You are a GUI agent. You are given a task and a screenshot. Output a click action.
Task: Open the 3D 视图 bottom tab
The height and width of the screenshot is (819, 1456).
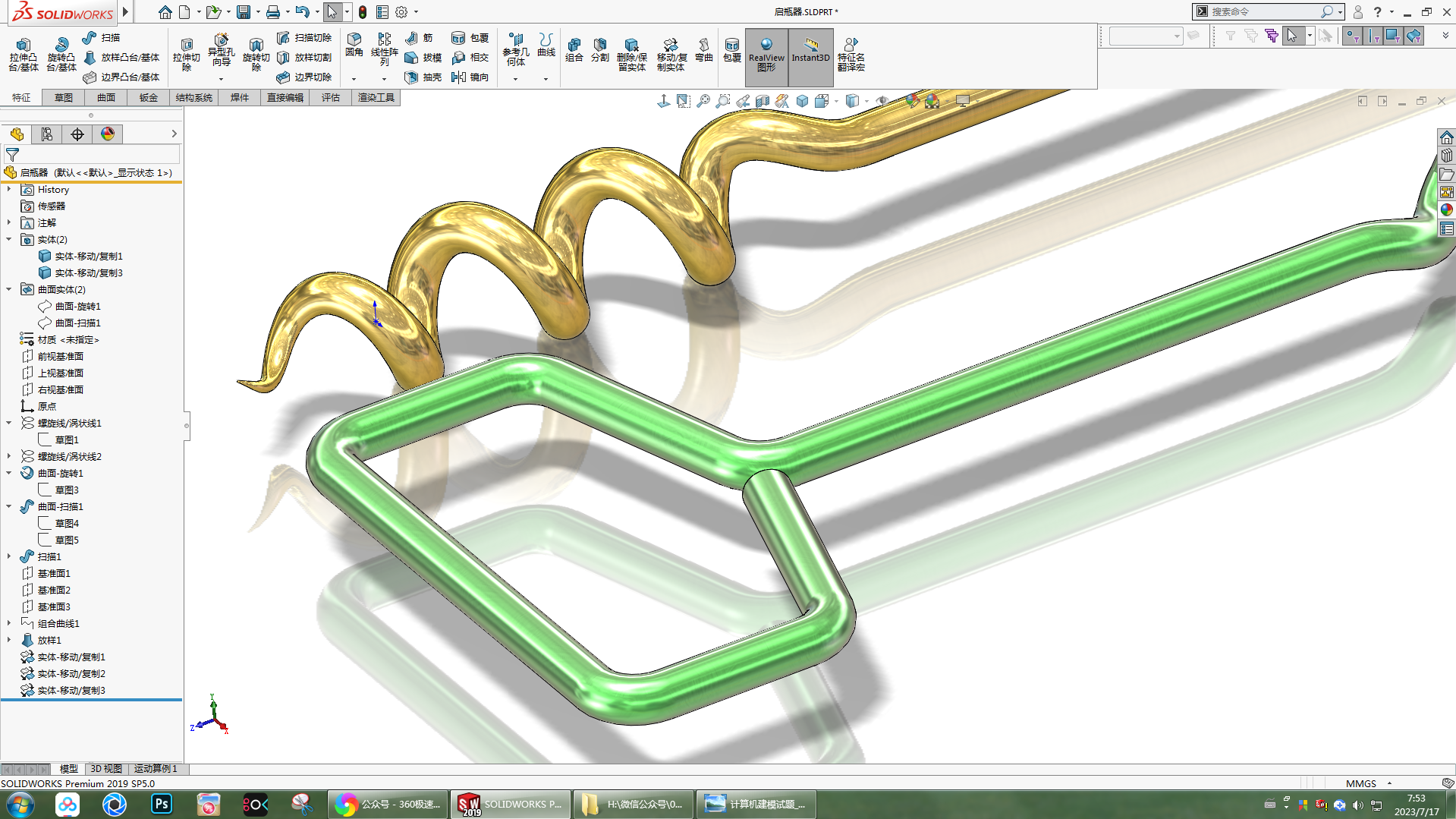[x=106, y=769]
